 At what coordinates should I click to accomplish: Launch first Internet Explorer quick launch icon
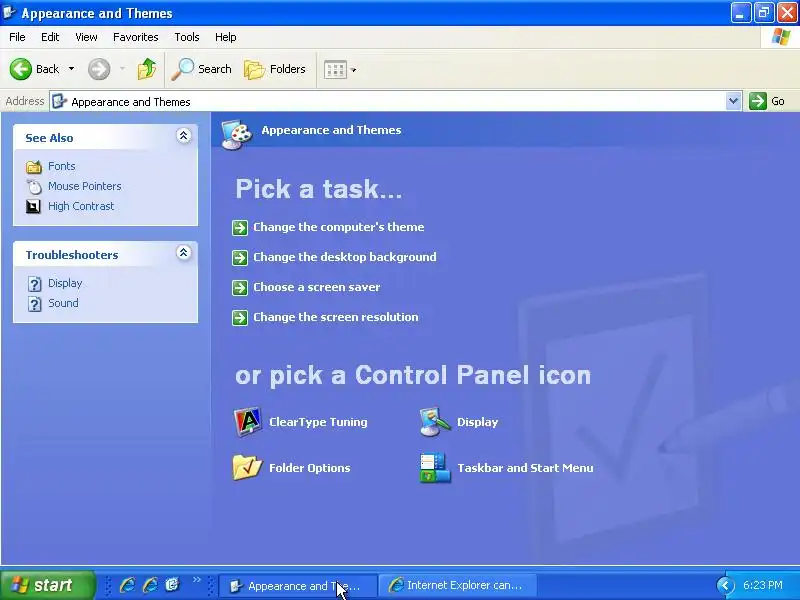[x=127, y=585]
